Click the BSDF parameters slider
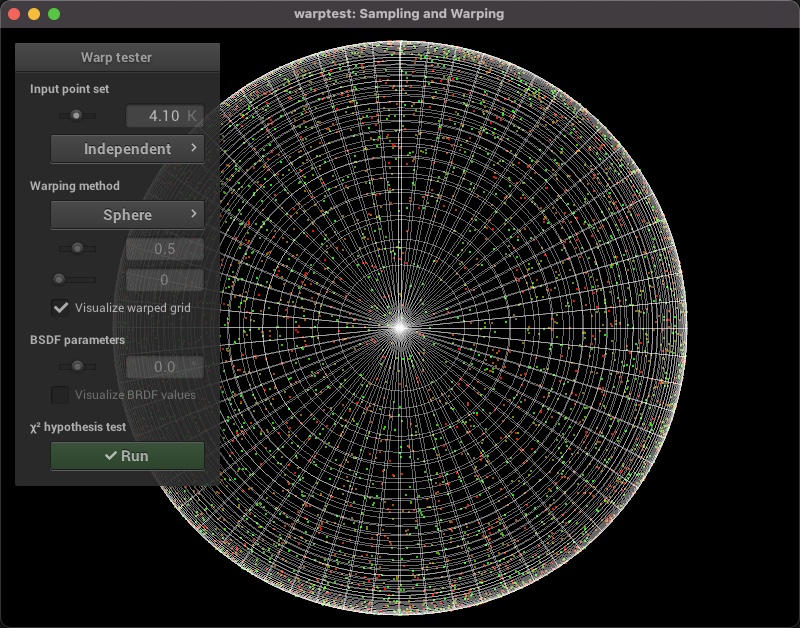The image size is (800, 628). (x=77, y=367)
